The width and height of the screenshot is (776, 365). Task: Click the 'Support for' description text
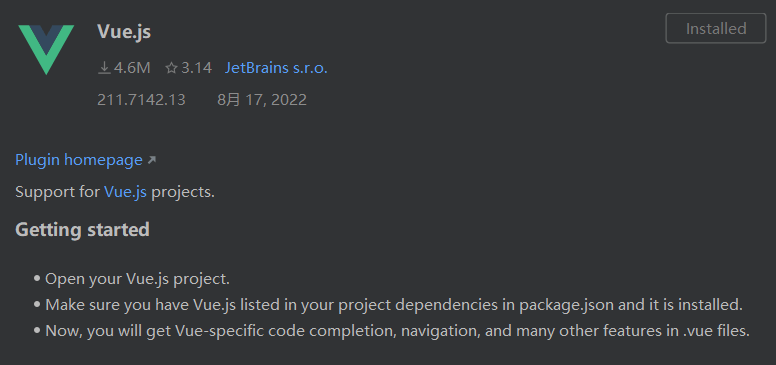(57, 192)
